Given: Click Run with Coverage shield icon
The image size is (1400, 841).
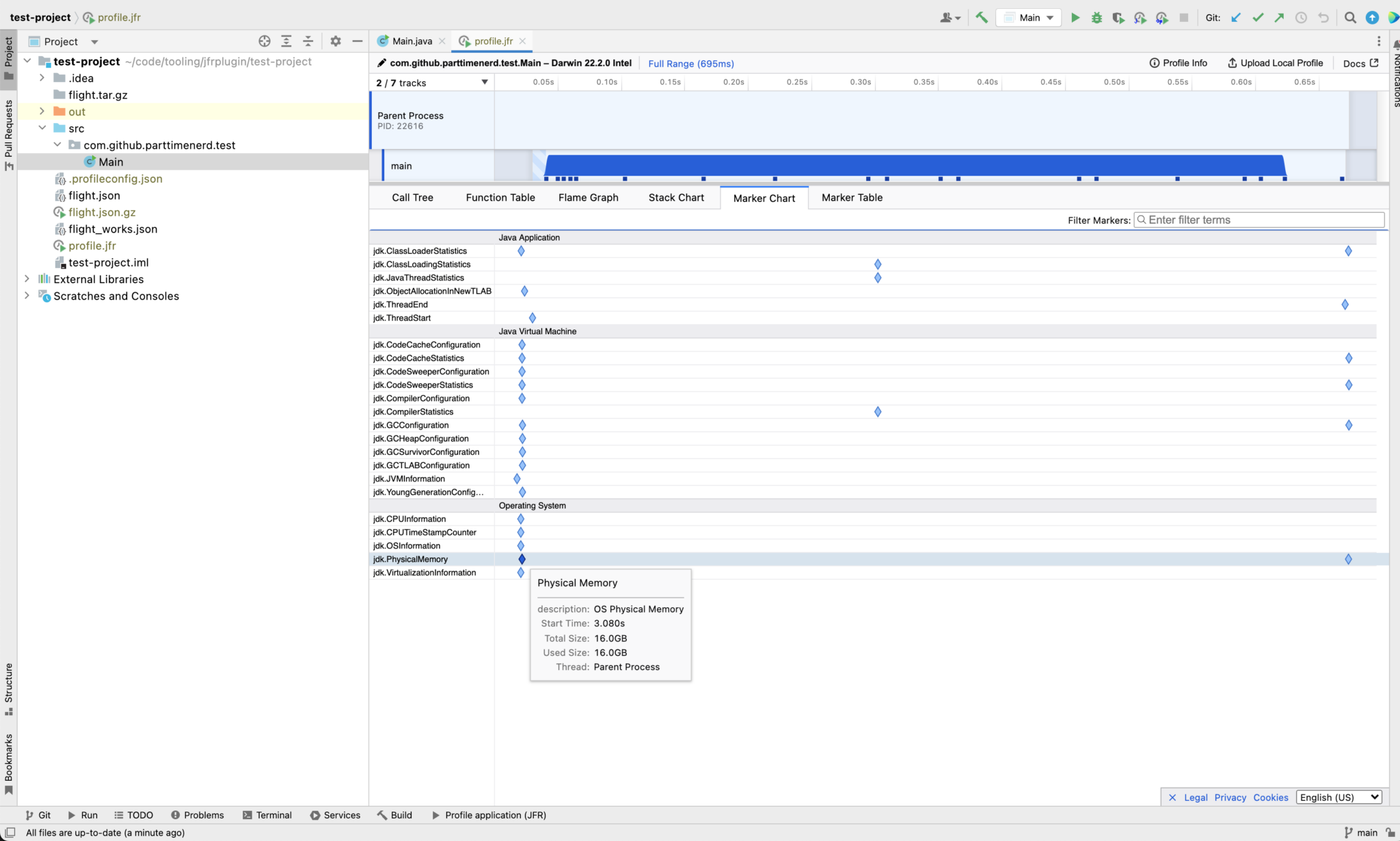Looking at the screenshot, I should [x=1118, y=18].
